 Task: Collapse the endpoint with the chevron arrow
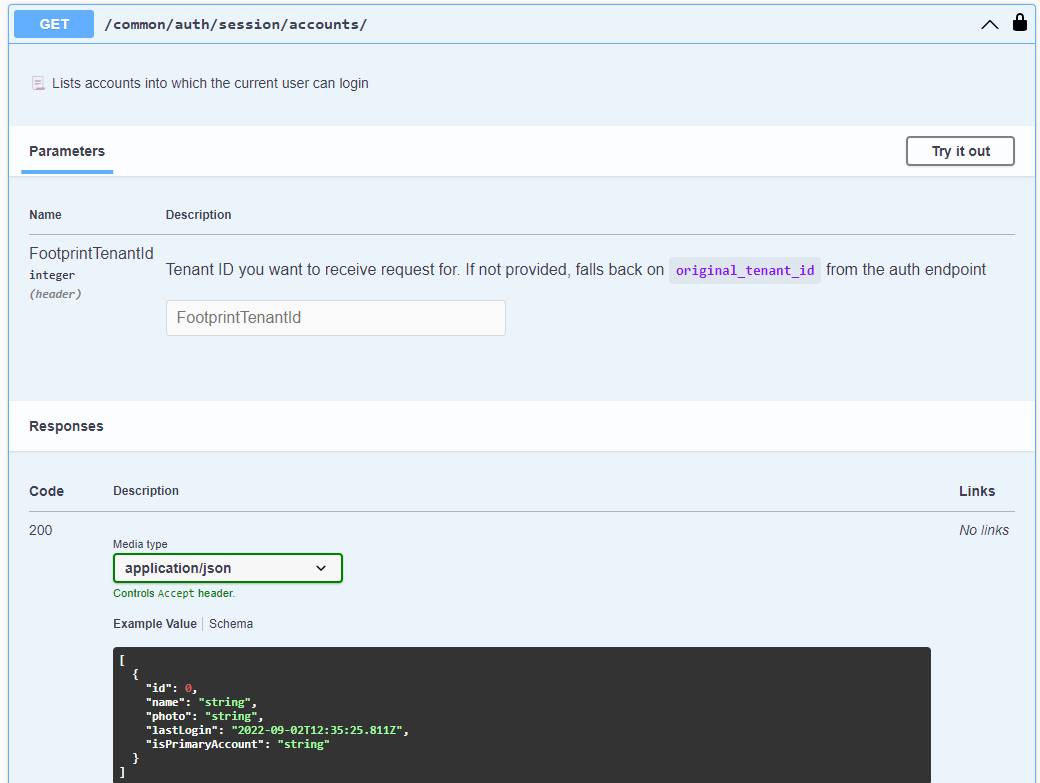[989, 25]
